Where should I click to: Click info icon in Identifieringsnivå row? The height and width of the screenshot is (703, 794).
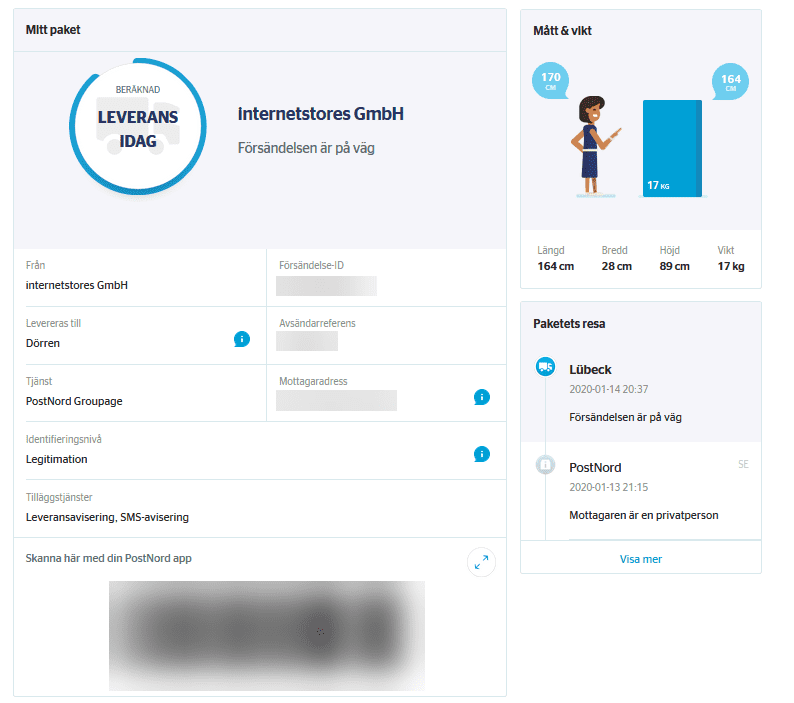click(482, 454)
